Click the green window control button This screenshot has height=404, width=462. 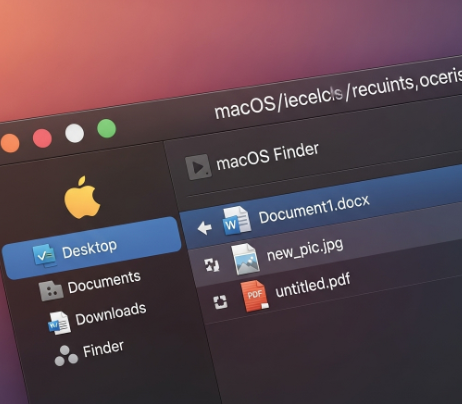107,129
